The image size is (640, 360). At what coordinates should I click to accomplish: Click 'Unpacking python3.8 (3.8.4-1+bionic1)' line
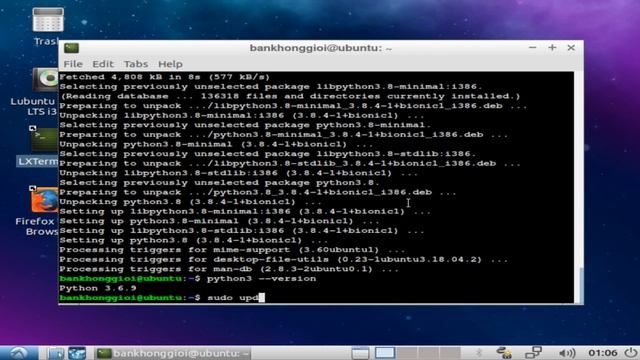tap(190, 202)
